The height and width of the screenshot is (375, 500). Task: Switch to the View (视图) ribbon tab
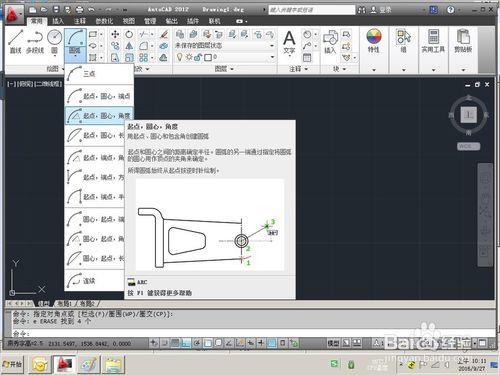[x=128, y=21]
